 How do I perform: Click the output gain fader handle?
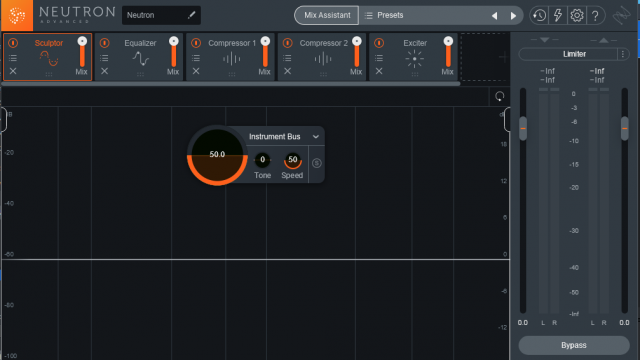point(624,129)
